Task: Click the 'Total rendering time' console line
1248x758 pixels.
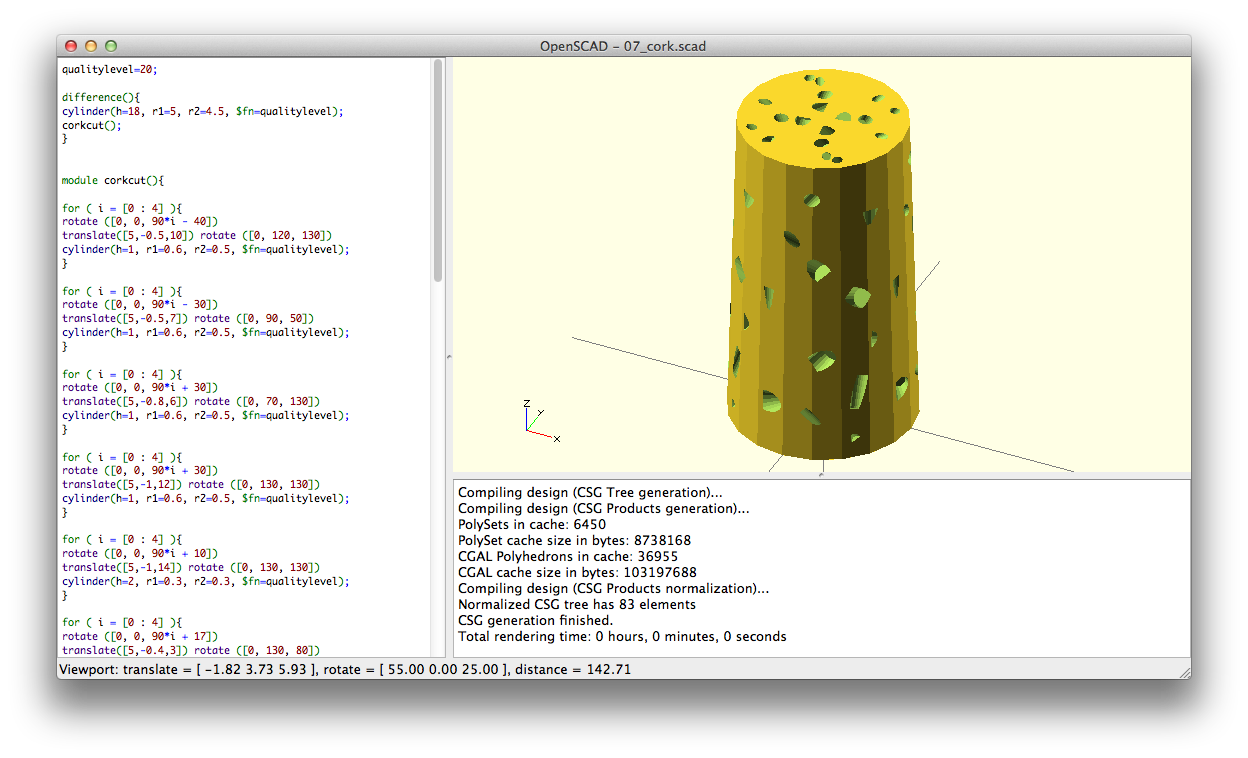Action: (x=622, y=636)
